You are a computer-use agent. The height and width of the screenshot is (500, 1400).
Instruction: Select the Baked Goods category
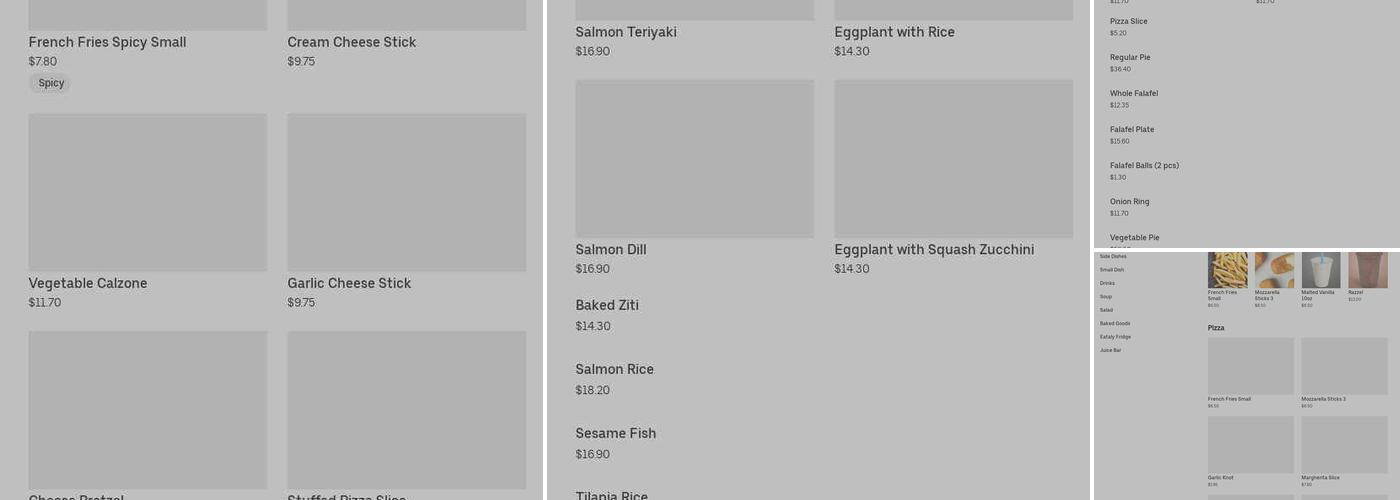pos(1115,323)
